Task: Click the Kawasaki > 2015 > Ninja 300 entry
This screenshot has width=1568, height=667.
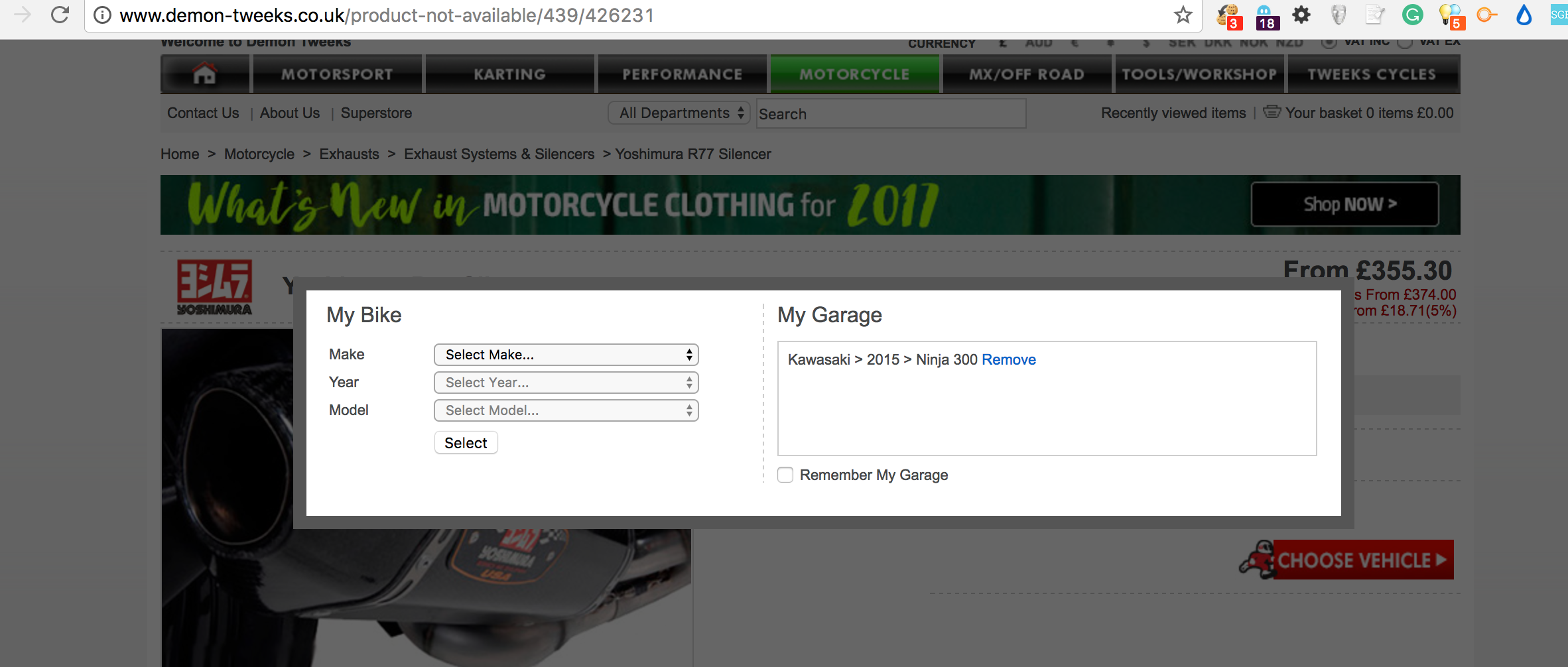Action: (x=883, y=359)
